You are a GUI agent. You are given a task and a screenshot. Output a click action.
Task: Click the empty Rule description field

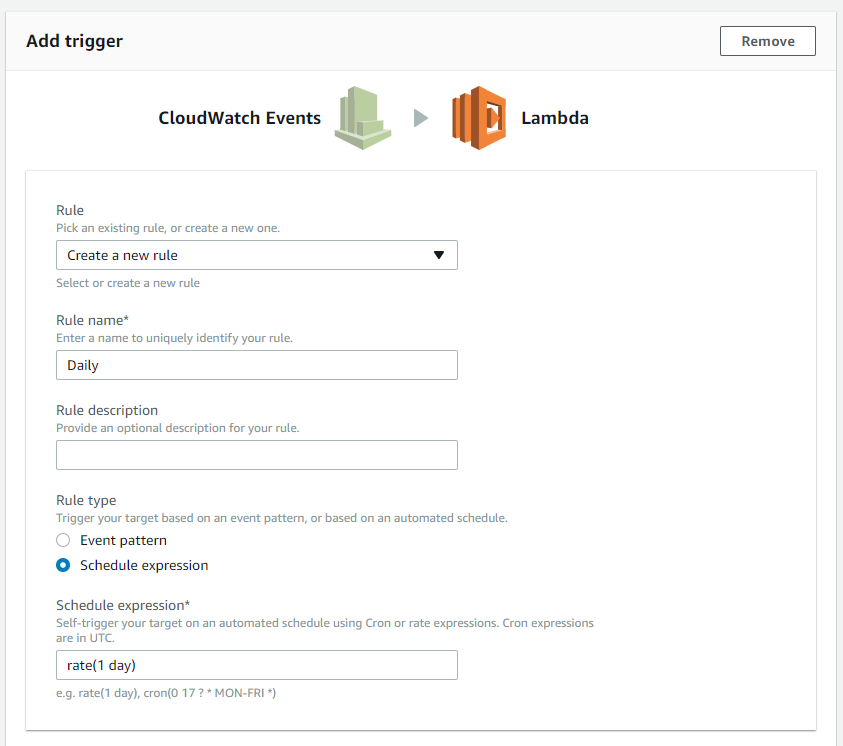(257, 455)
